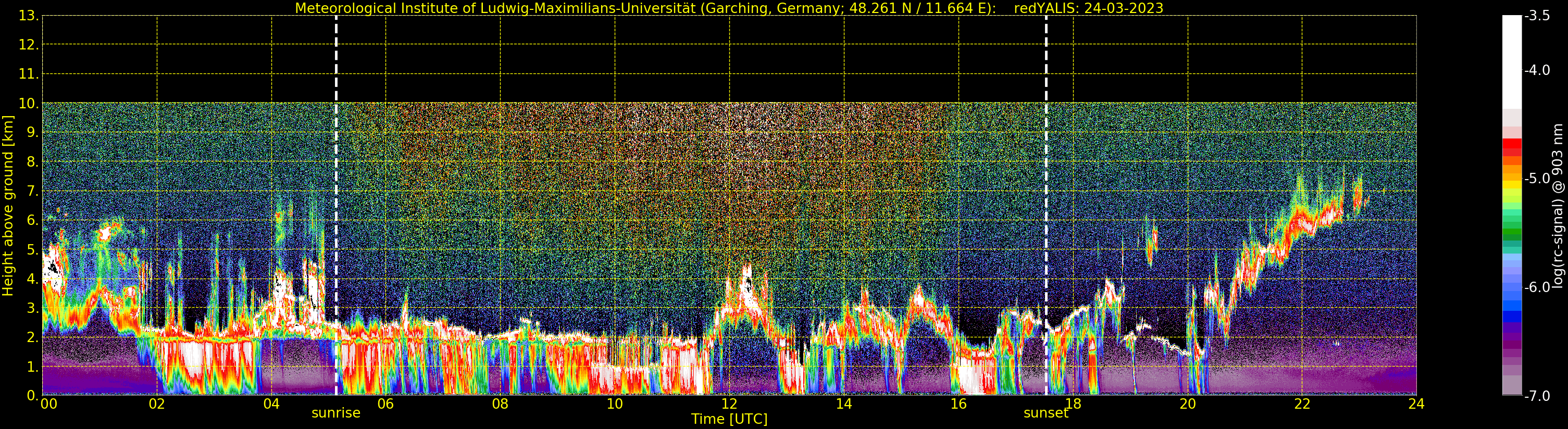This screenshot has height=429, width=1568.
Task: Click the '00' time axis tick label
Action: 48,403
